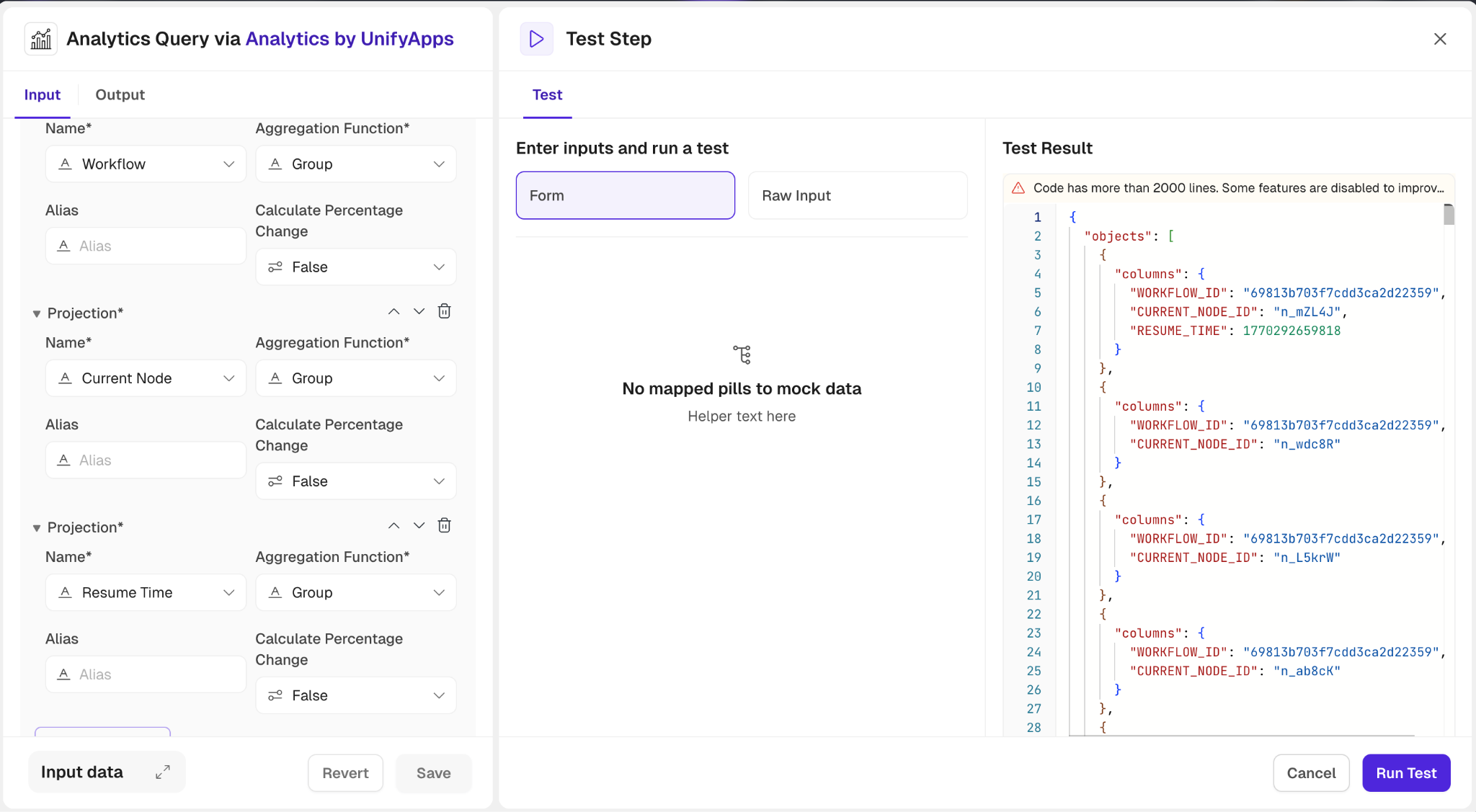
Task: Delete the Resume Time projection with trash icon
Action: pyautogui.click(x=445, y=525)
